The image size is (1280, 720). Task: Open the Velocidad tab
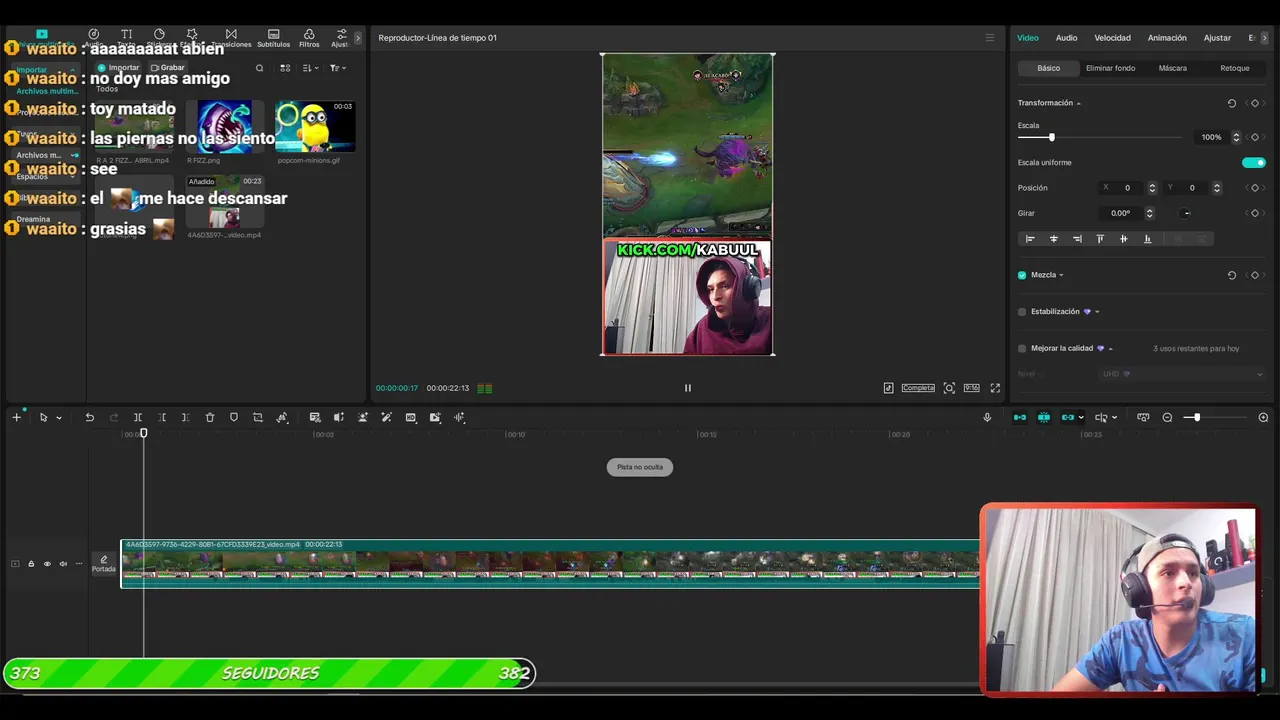coord(1112,38)
